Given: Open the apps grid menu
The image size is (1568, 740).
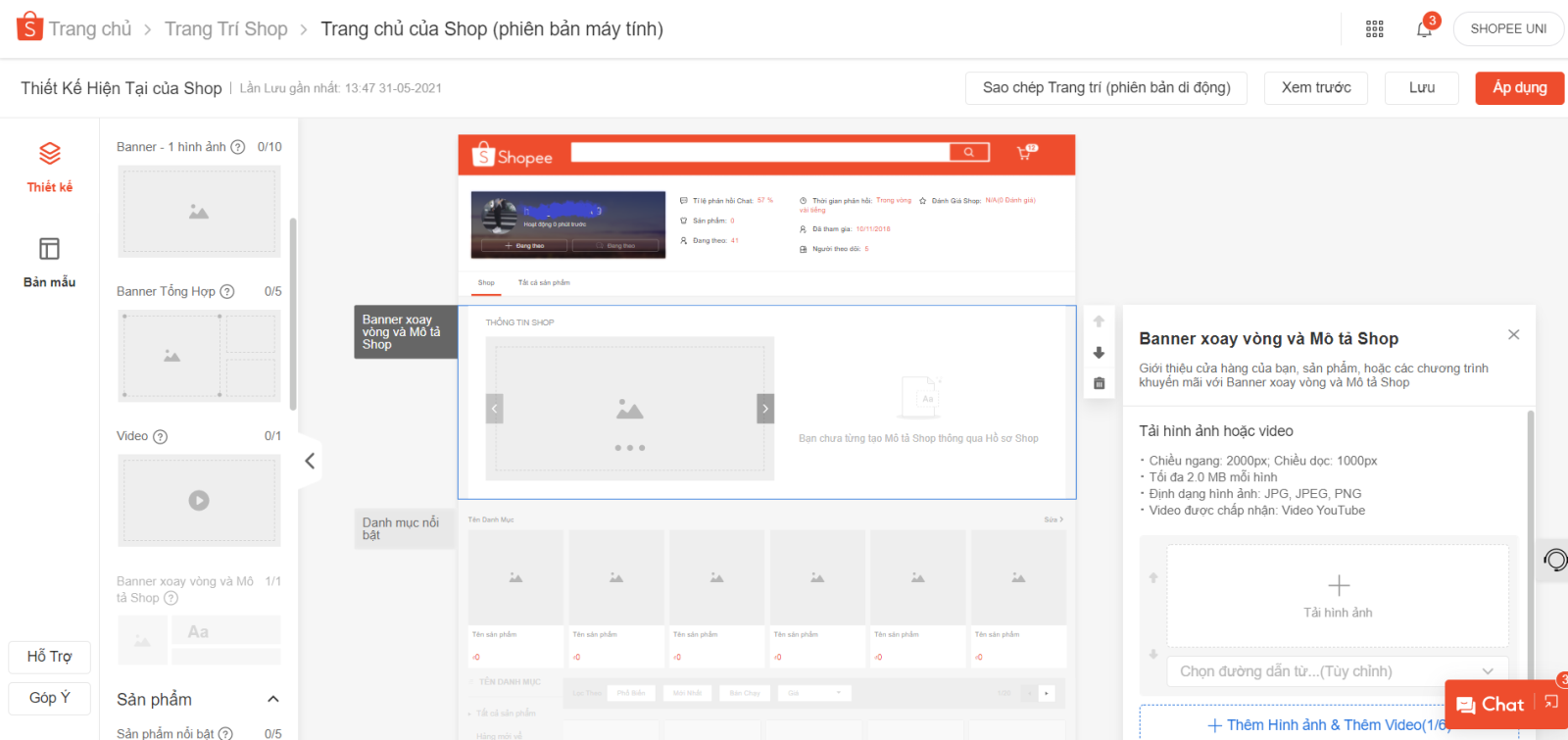Looking at the screenshot, I should [1375, 29].
